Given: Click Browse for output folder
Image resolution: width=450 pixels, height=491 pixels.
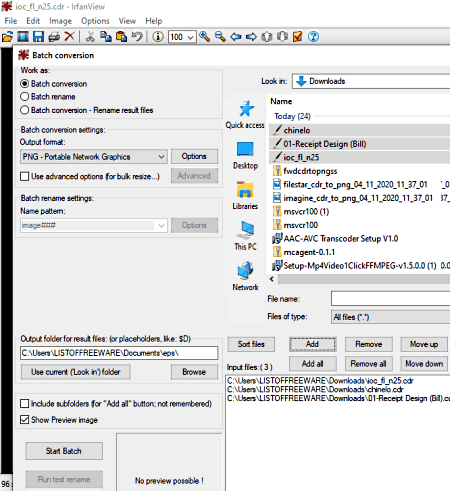Looking at the screenshot, I should point(194,372).
